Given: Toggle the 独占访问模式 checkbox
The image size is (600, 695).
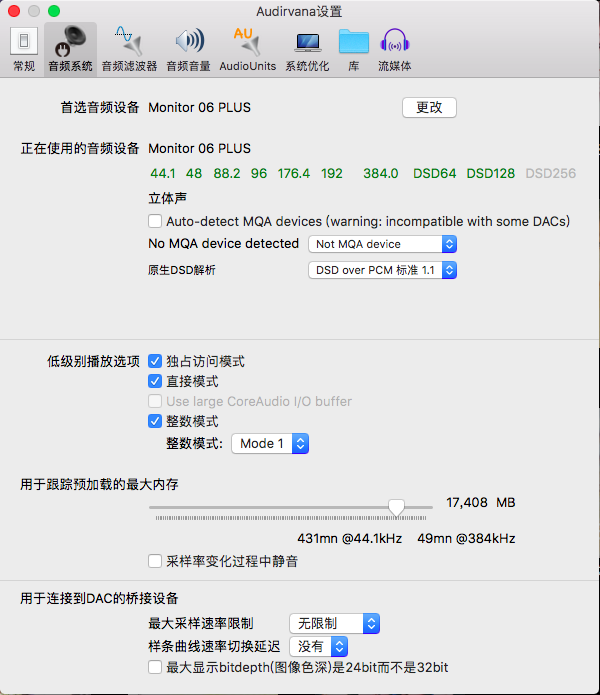Looking at the screenshot, I should coord(155,361).
